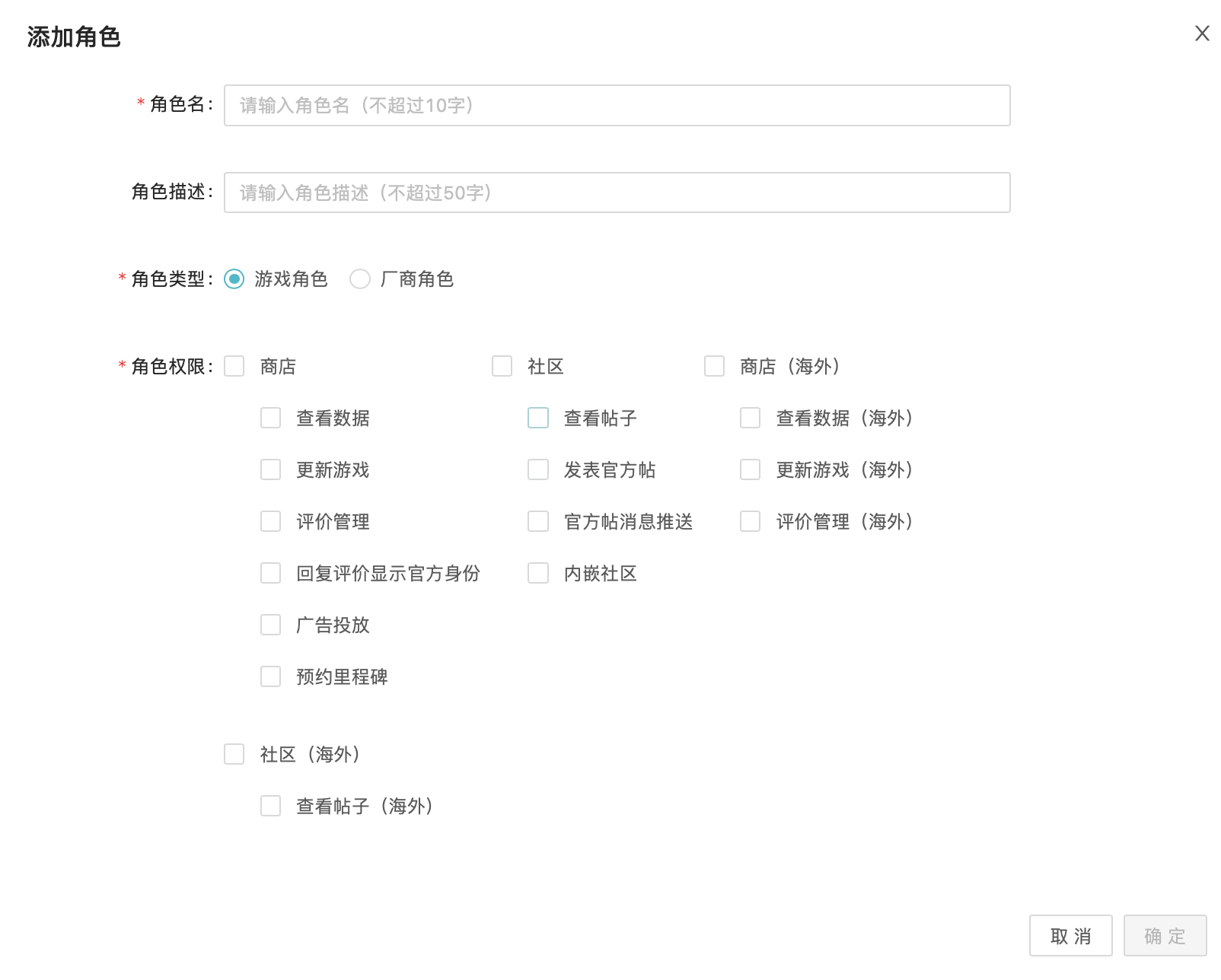Tick the 查看数据 checkbox
The image size is (1221, 980).
tap(271, 418)
